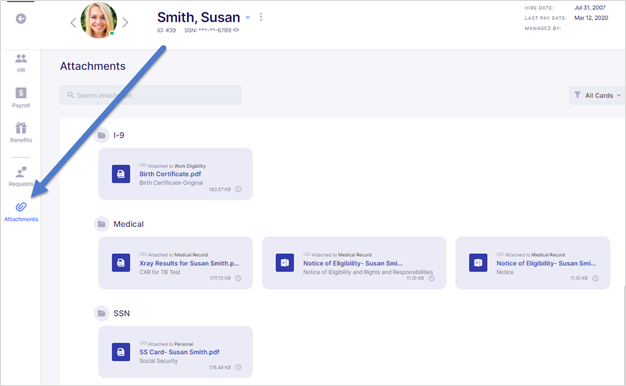Collapse the I-9 folder group
The height and width of the screenshot is (386, 626).
(x=102, y=135)
